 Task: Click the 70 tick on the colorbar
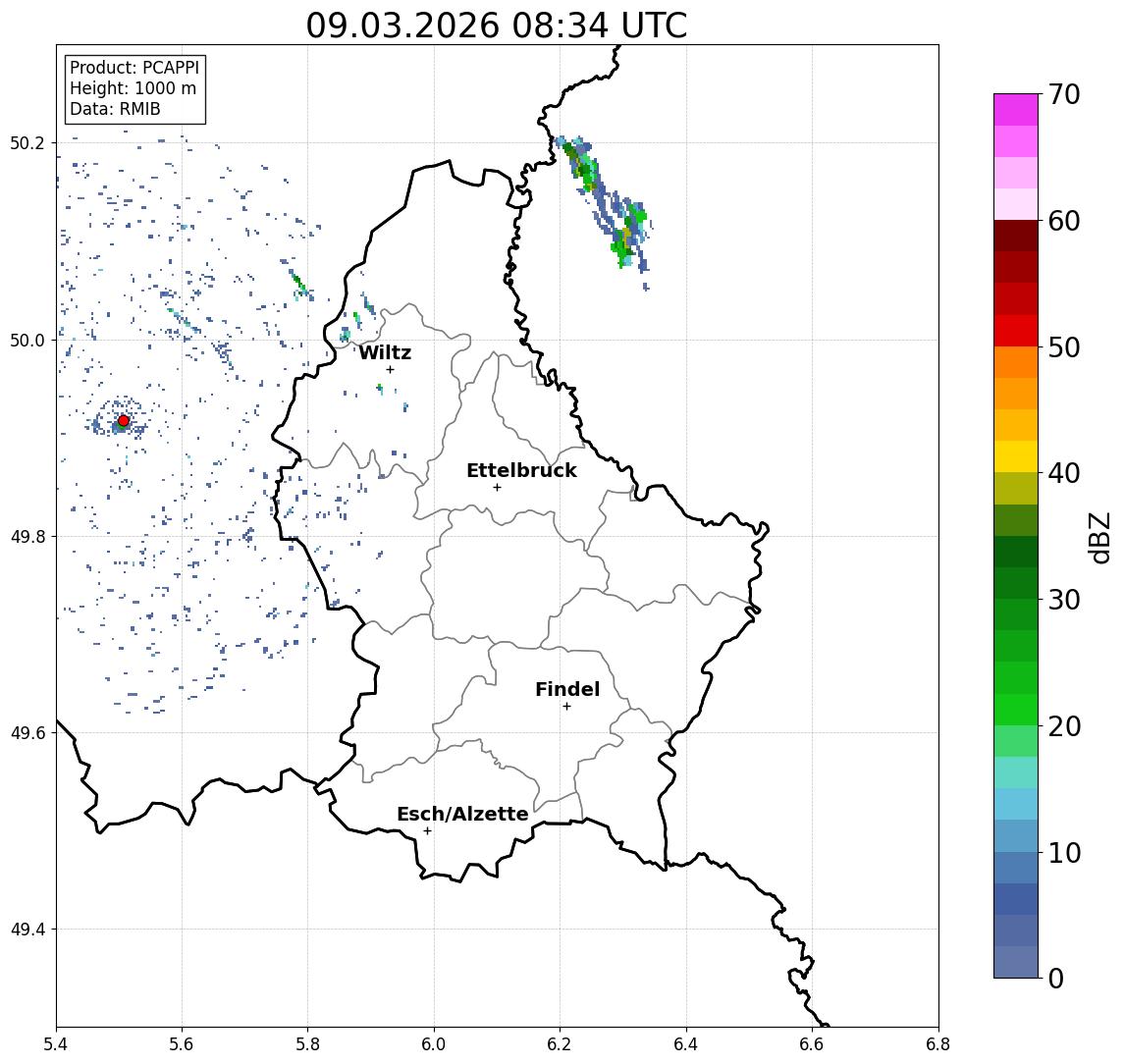[x=1064, y=94]
